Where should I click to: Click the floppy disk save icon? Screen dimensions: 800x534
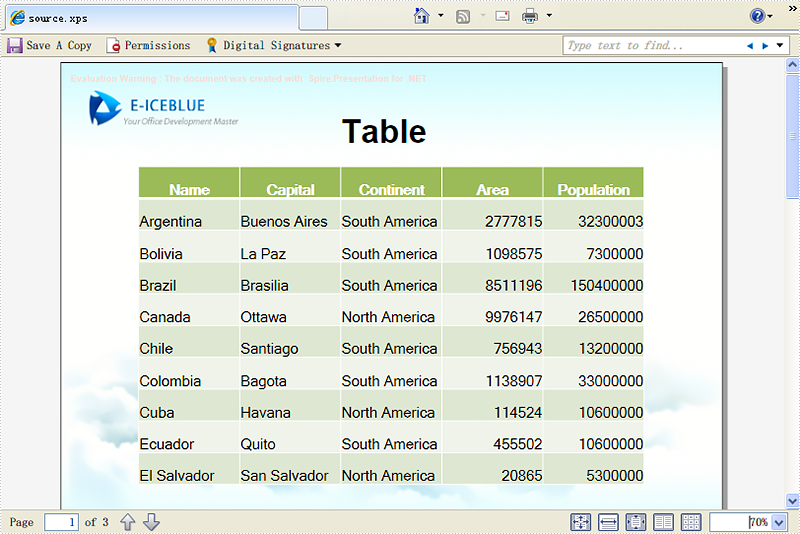tap(15, 45)
